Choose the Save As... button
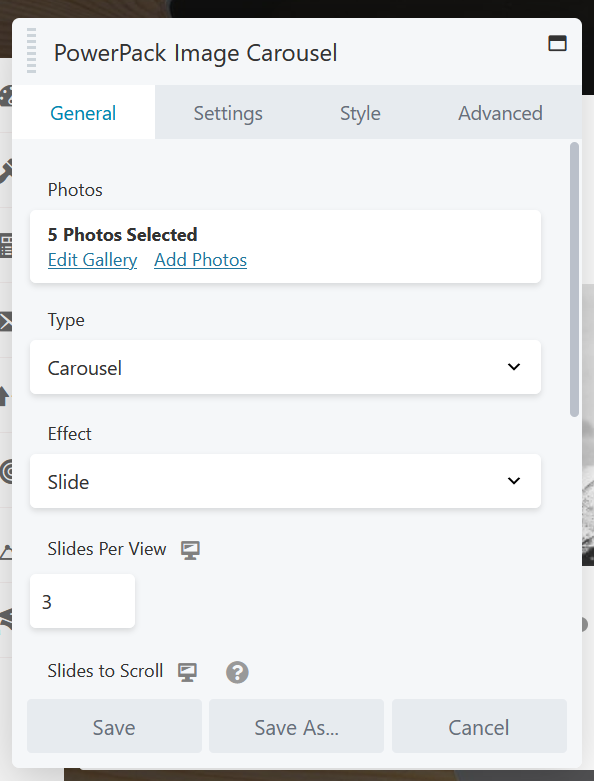The width and height of the screenshot is (594, 781). tap(296, 726)
